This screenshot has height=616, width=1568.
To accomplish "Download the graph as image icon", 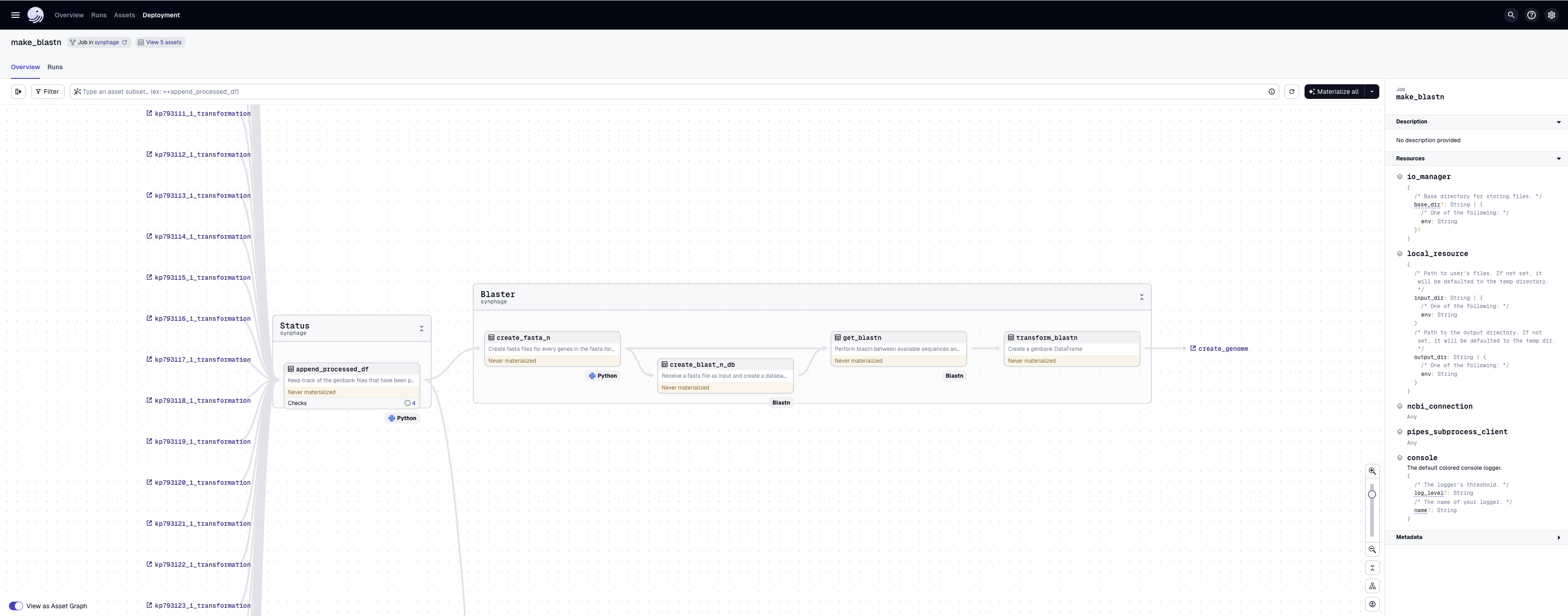I will (x=1372, y=605).
